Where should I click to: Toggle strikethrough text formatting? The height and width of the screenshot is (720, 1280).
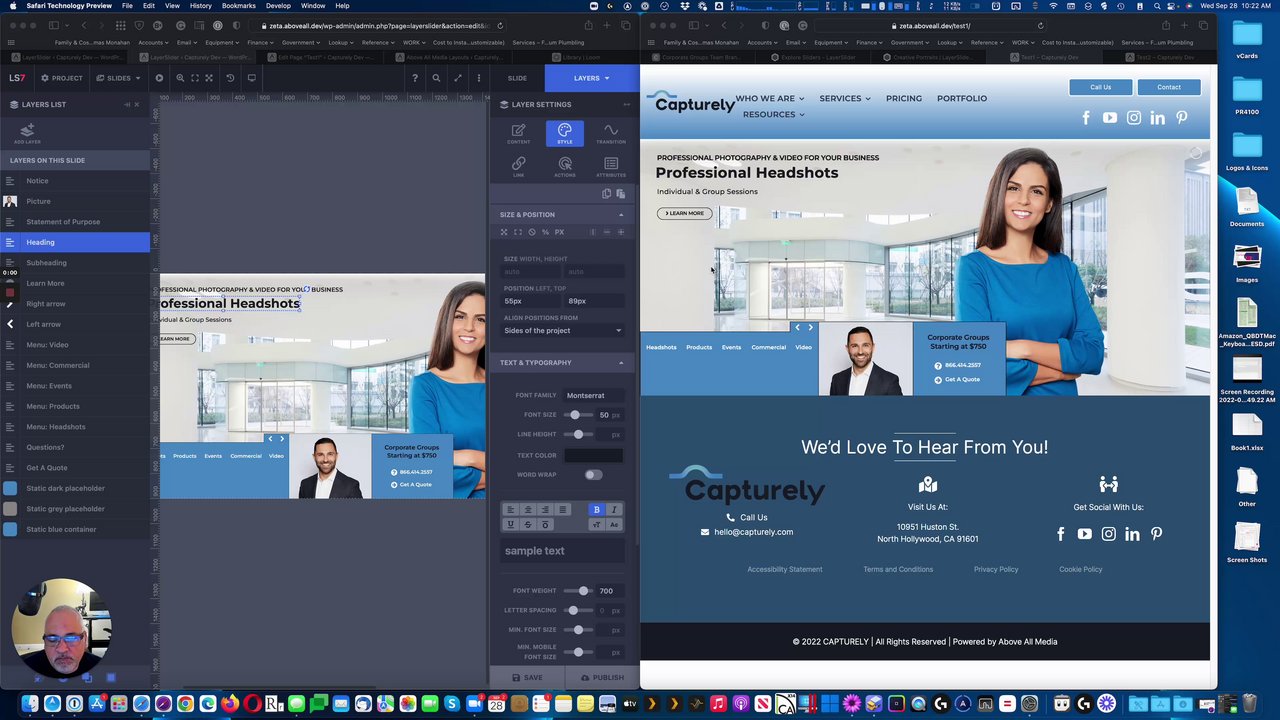click(528, 524)
